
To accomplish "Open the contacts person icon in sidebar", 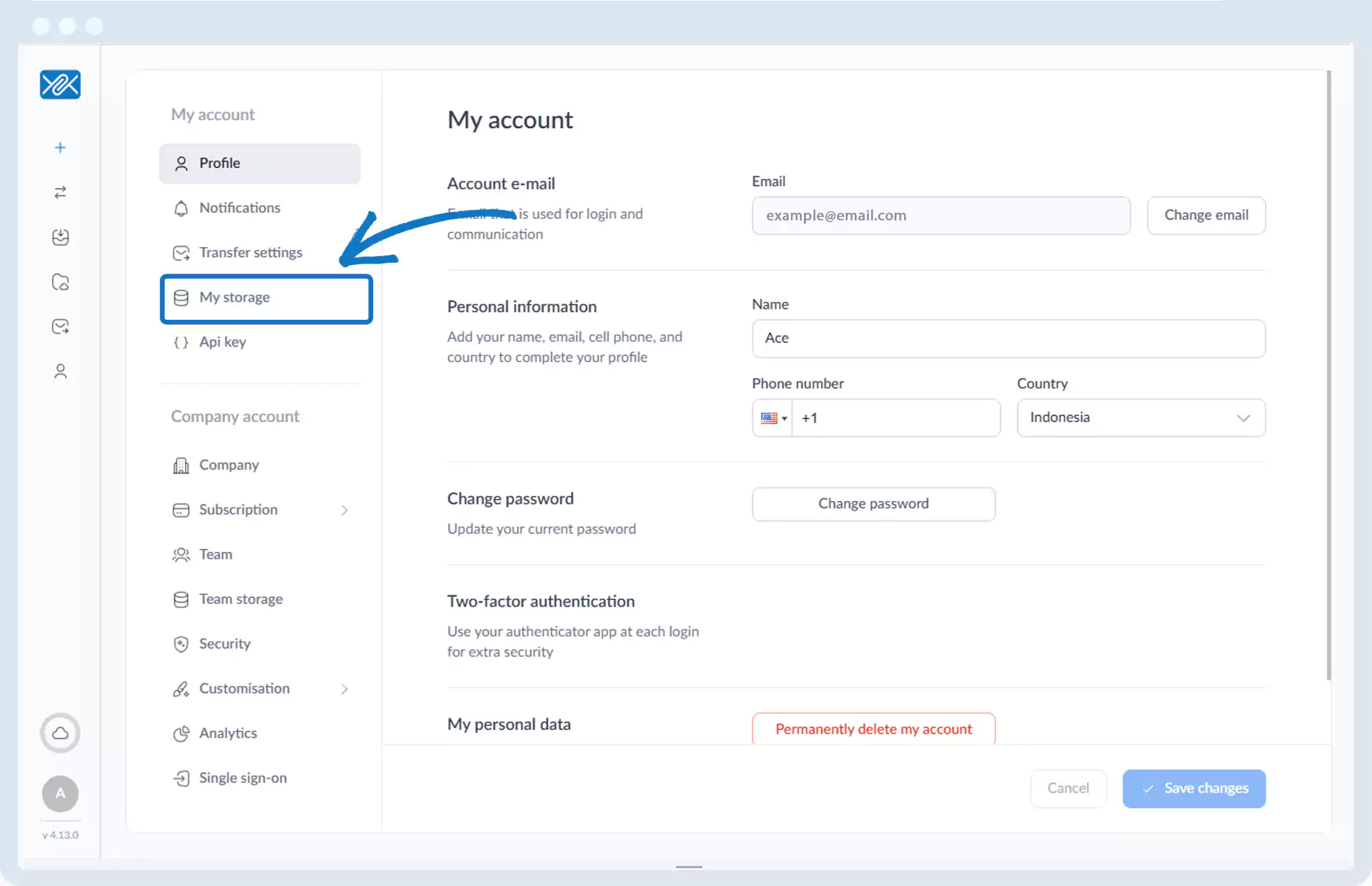I will pyautogui.click(x=60, y=371).
